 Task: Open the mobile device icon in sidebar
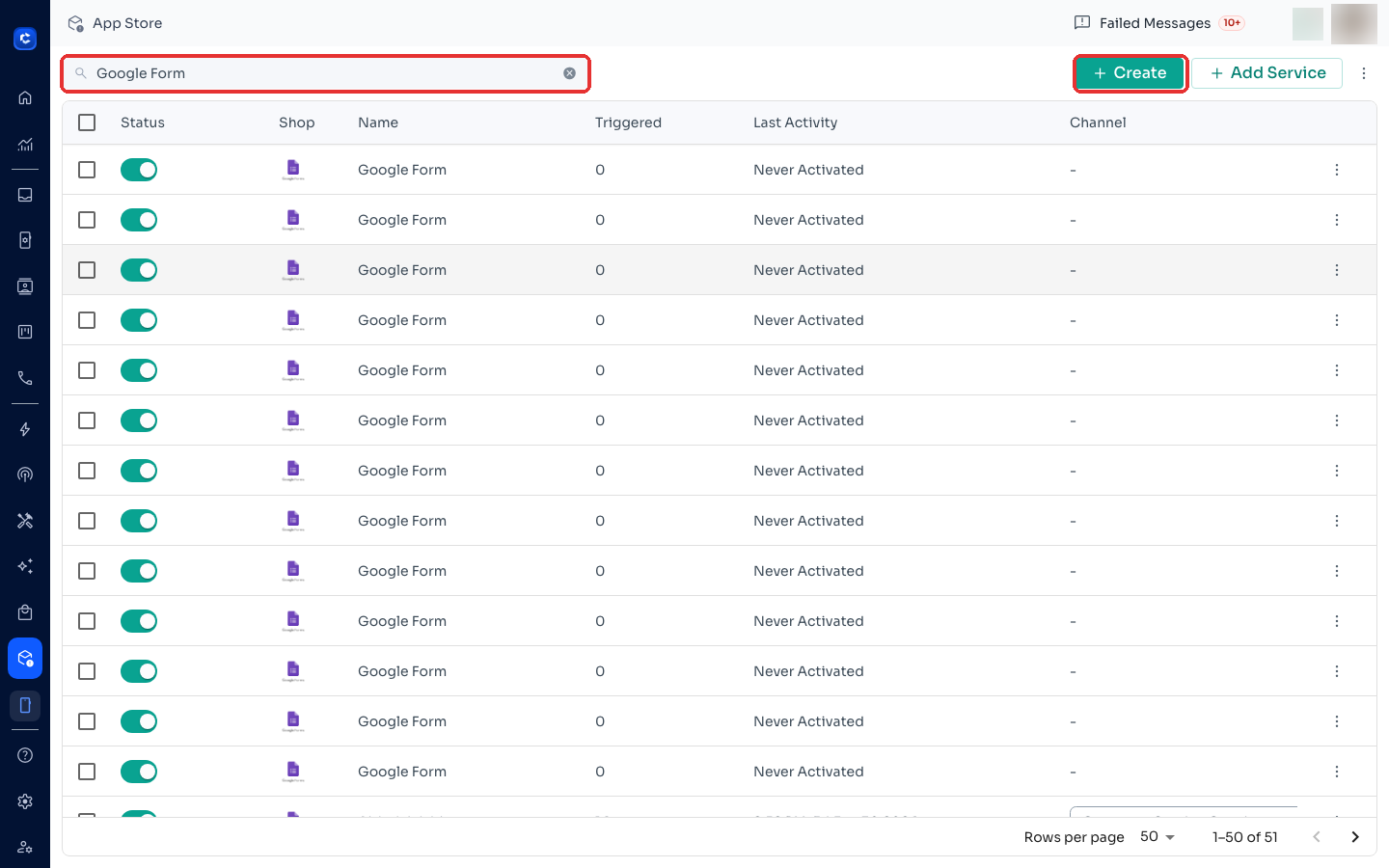coord(25,705)
